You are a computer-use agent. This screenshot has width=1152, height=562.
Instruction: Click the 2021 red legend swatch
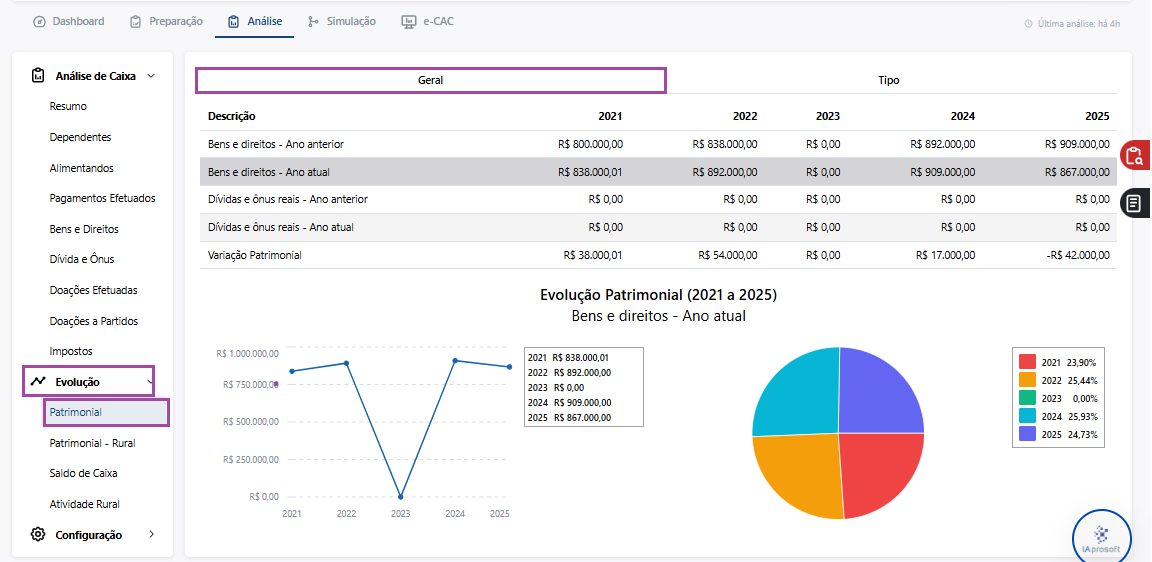(1027, 362)
